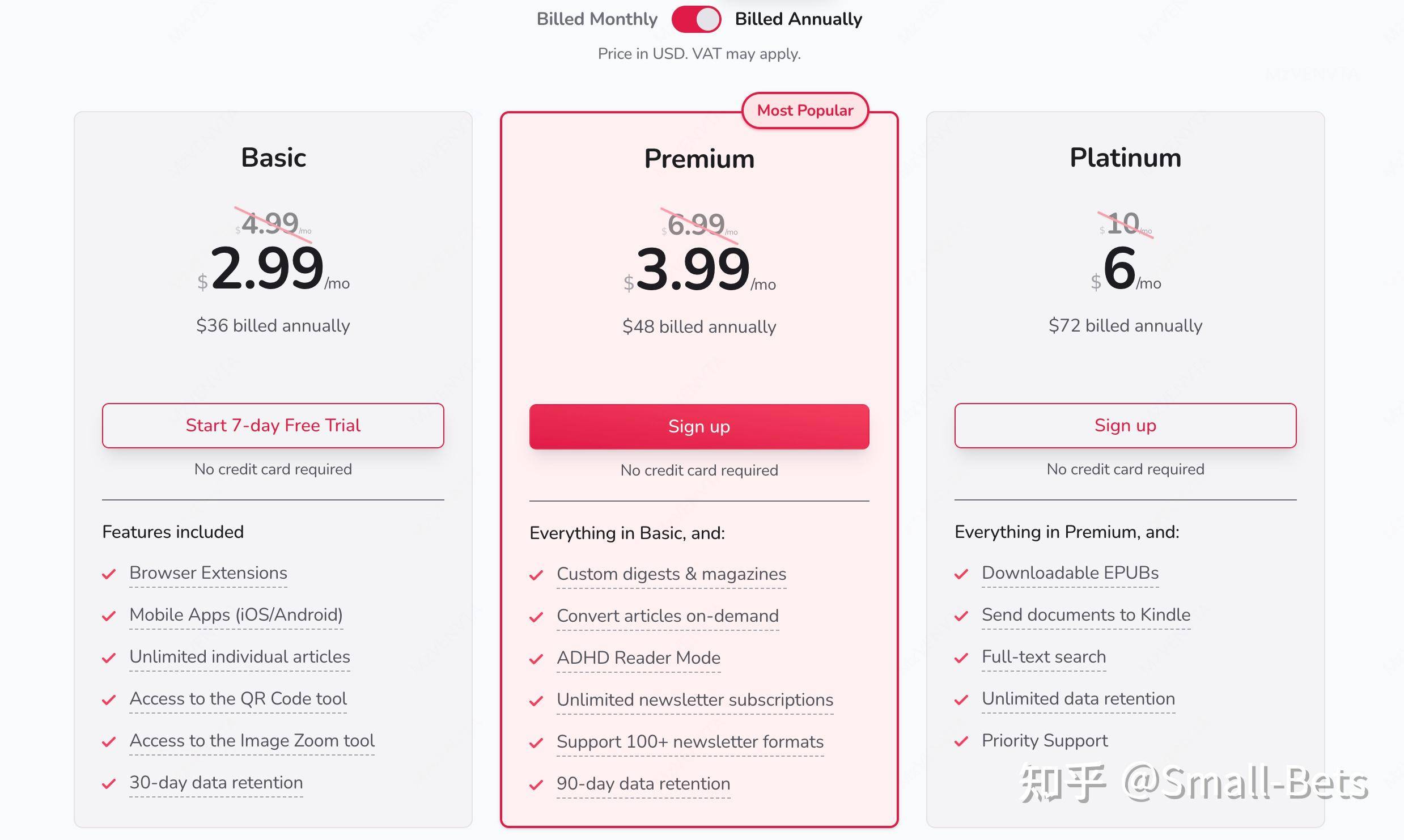Open Unlimited data retention feature link

click(x=1078, y=699)
